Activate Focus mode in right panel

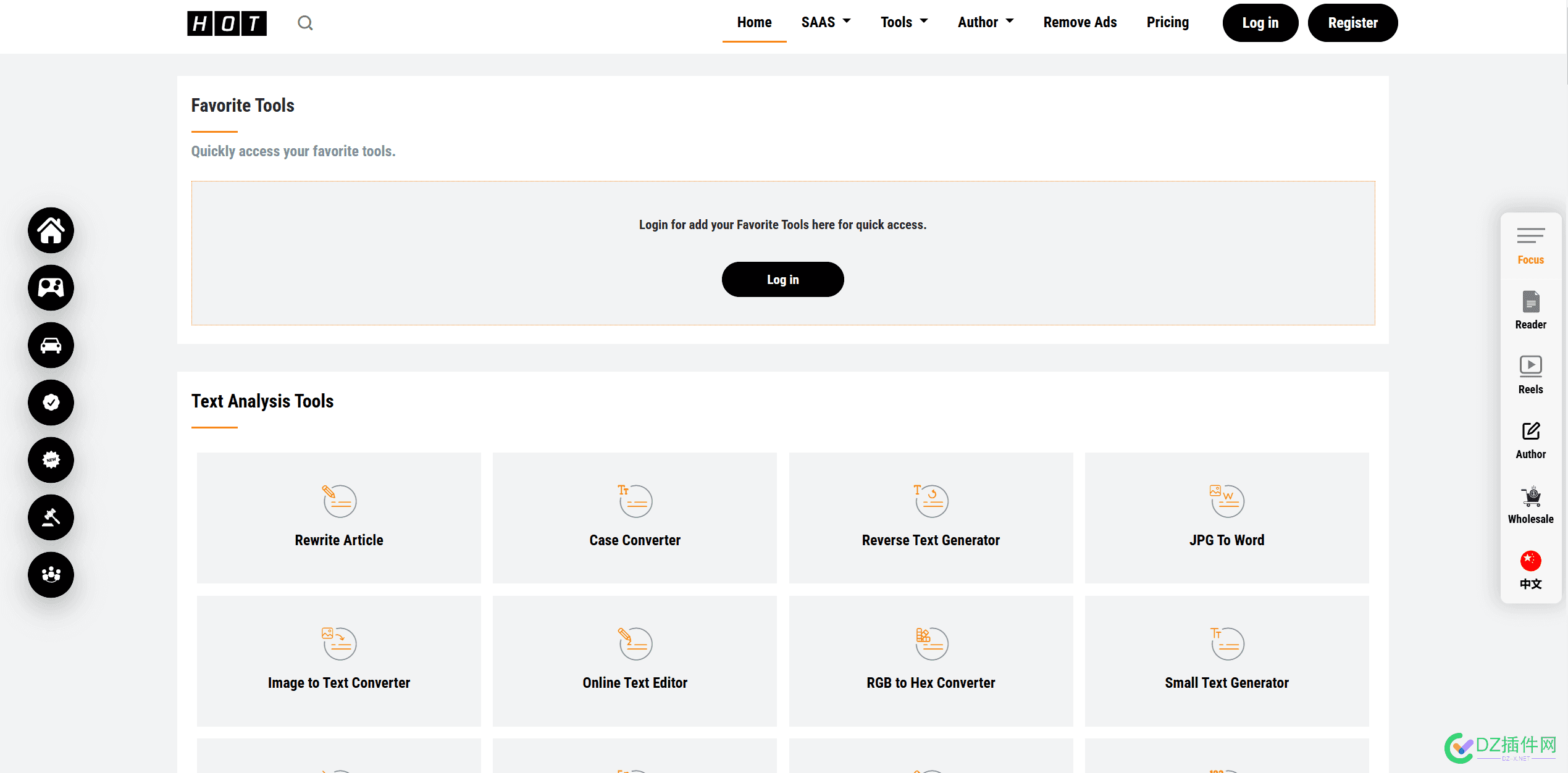(1530, 246)
